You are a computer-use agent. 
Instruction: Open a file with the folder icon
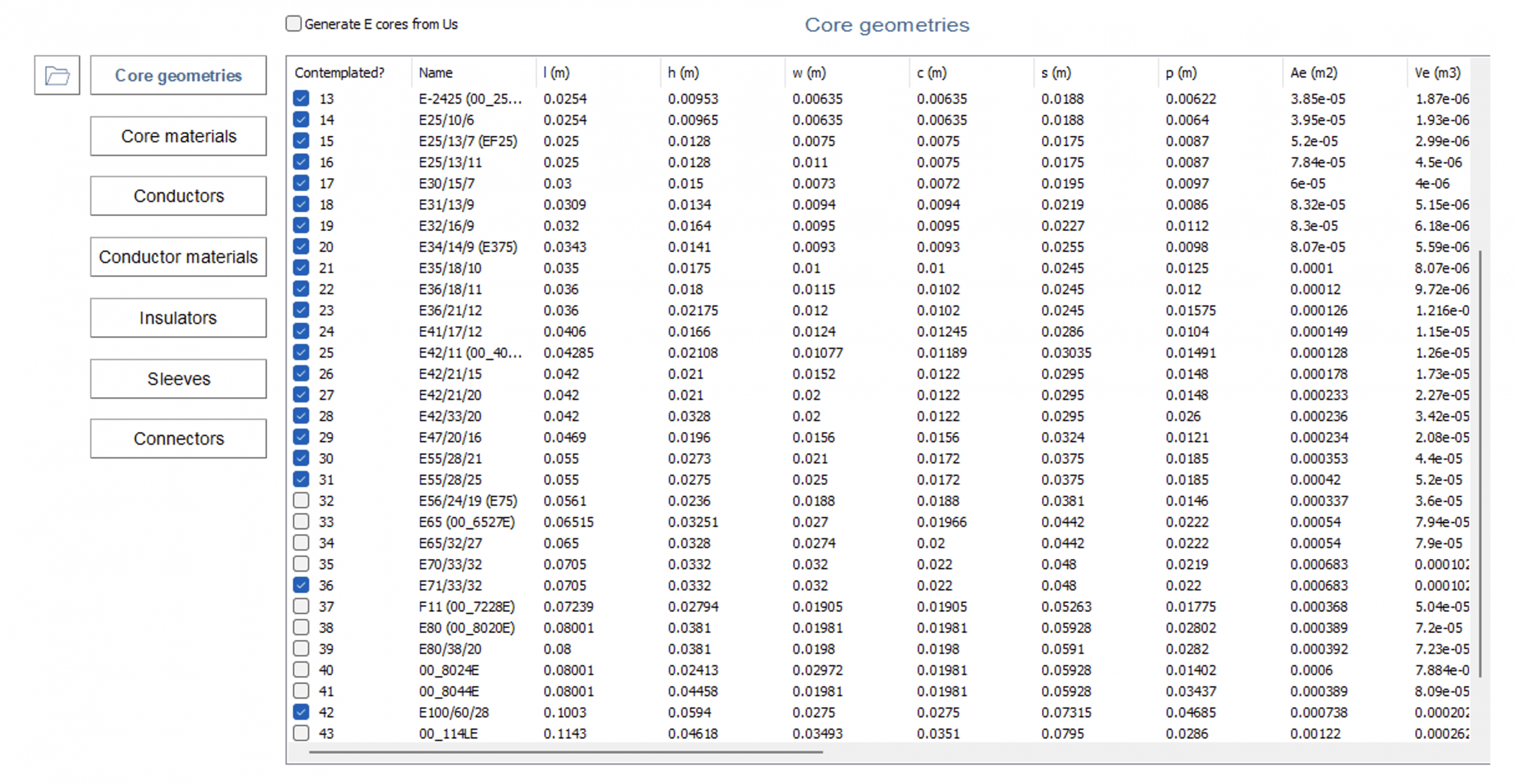coord(56,75)
